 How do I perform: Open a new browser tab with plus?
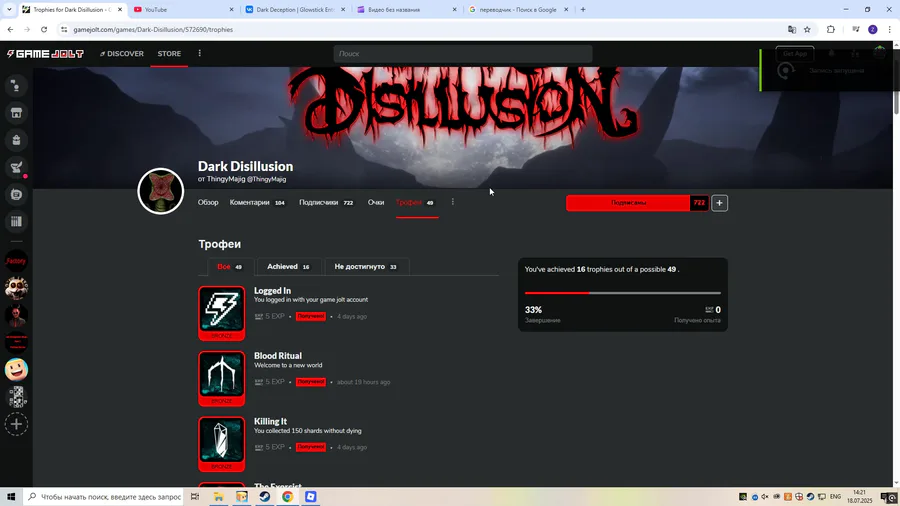pyautogui.click(x=583, y=10)
